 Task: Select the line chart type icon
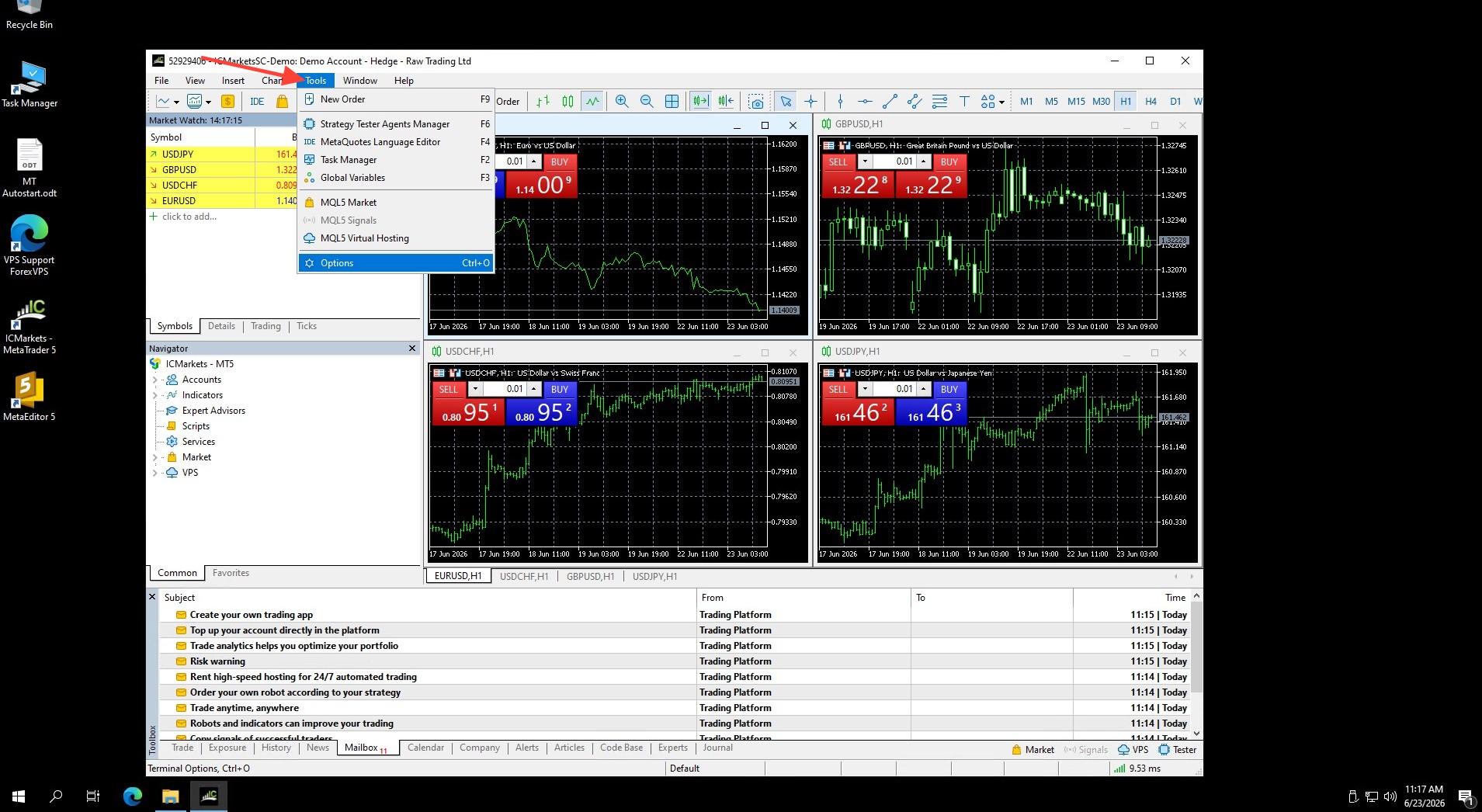[x=592, y=102]
